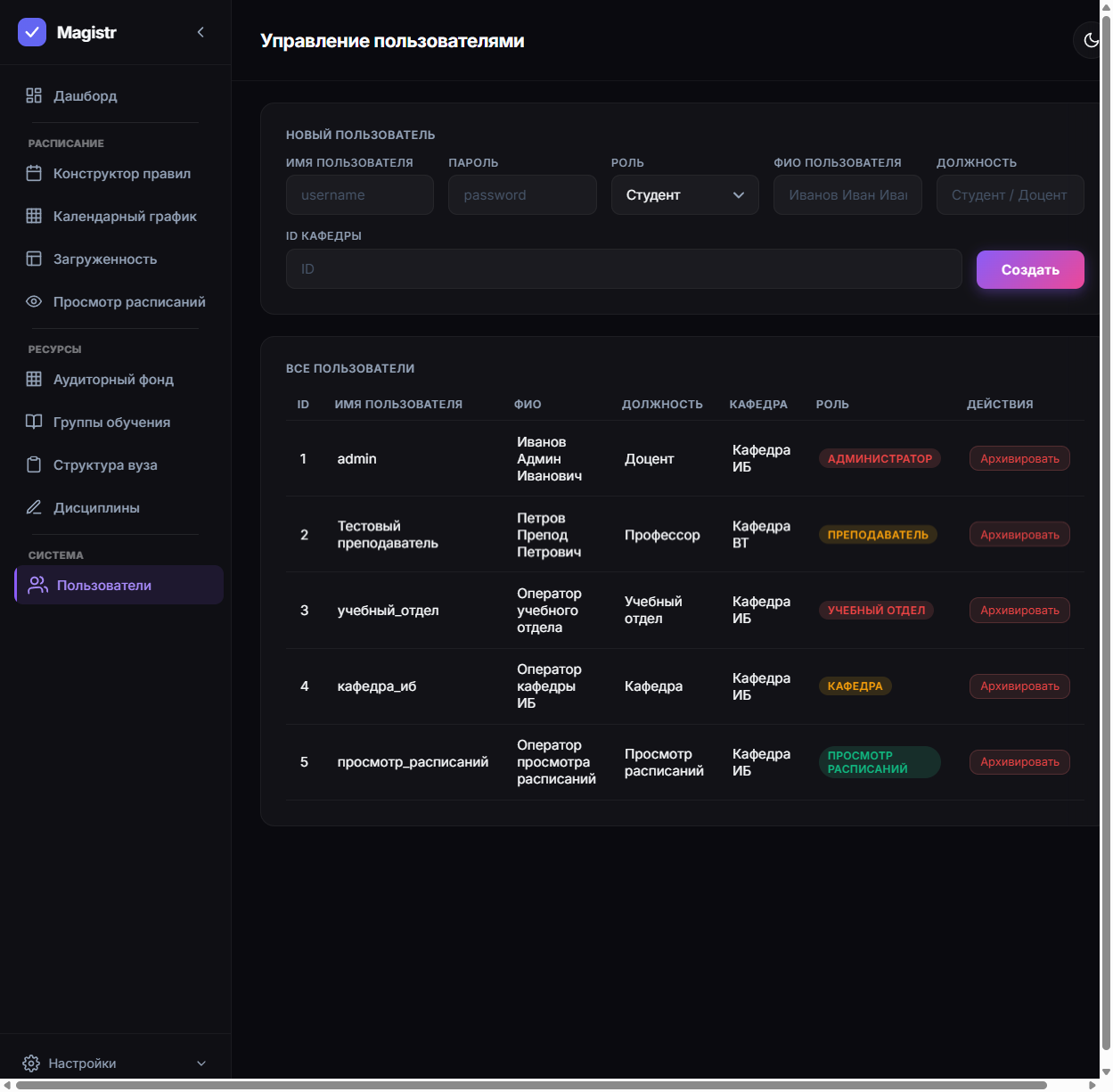Click the ПРОСМОТР РАСПИСАНИЙ role badge
This screenshot has width=1113, height=1092.
[x=880, y=762]
